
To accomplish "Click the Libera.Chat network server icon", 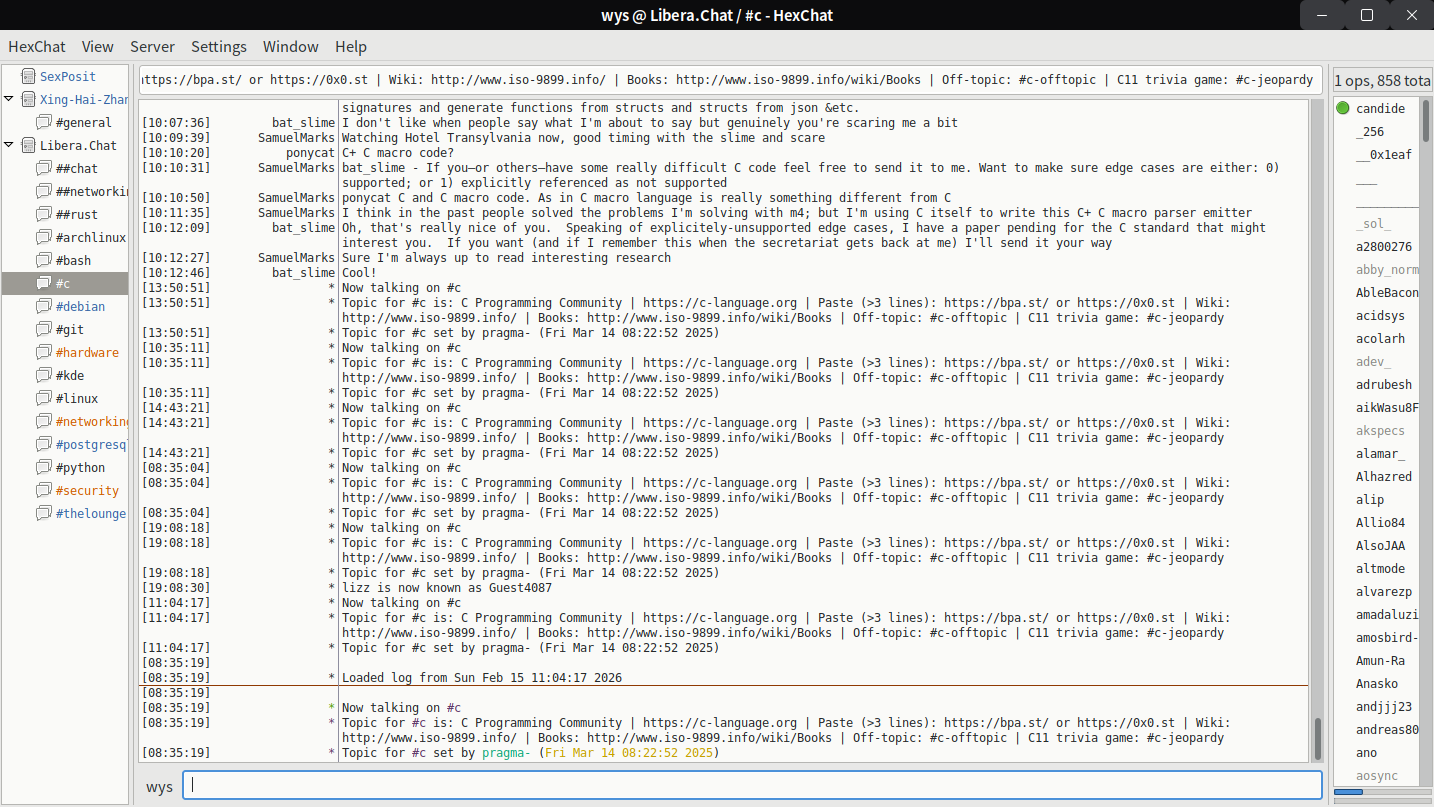I will pos(27,145).
